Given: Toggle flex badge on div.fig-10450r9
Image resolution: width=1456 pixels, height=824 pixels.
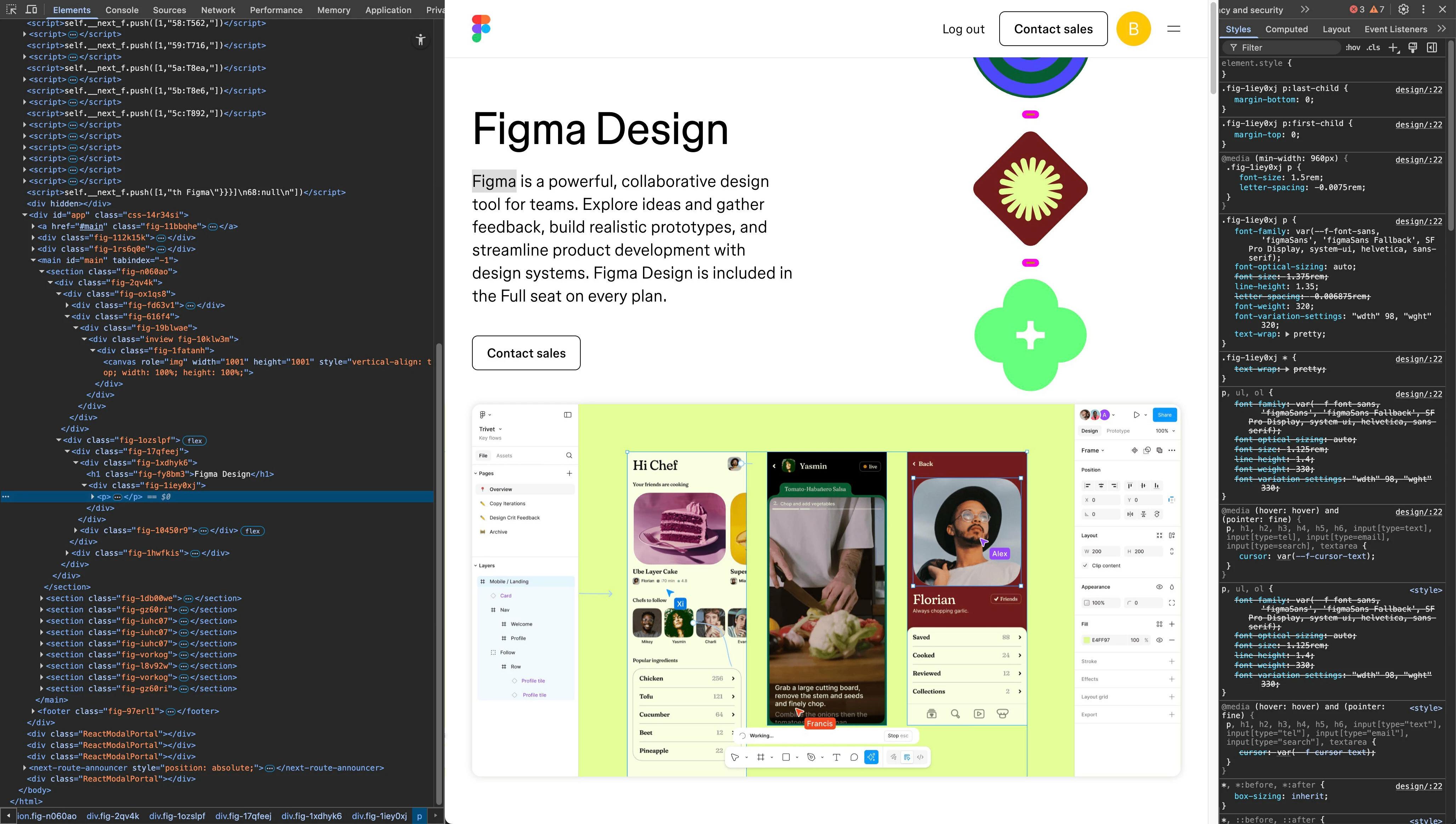Looking at the screenshot, I should pyautogui.click(x=252, y=531).
